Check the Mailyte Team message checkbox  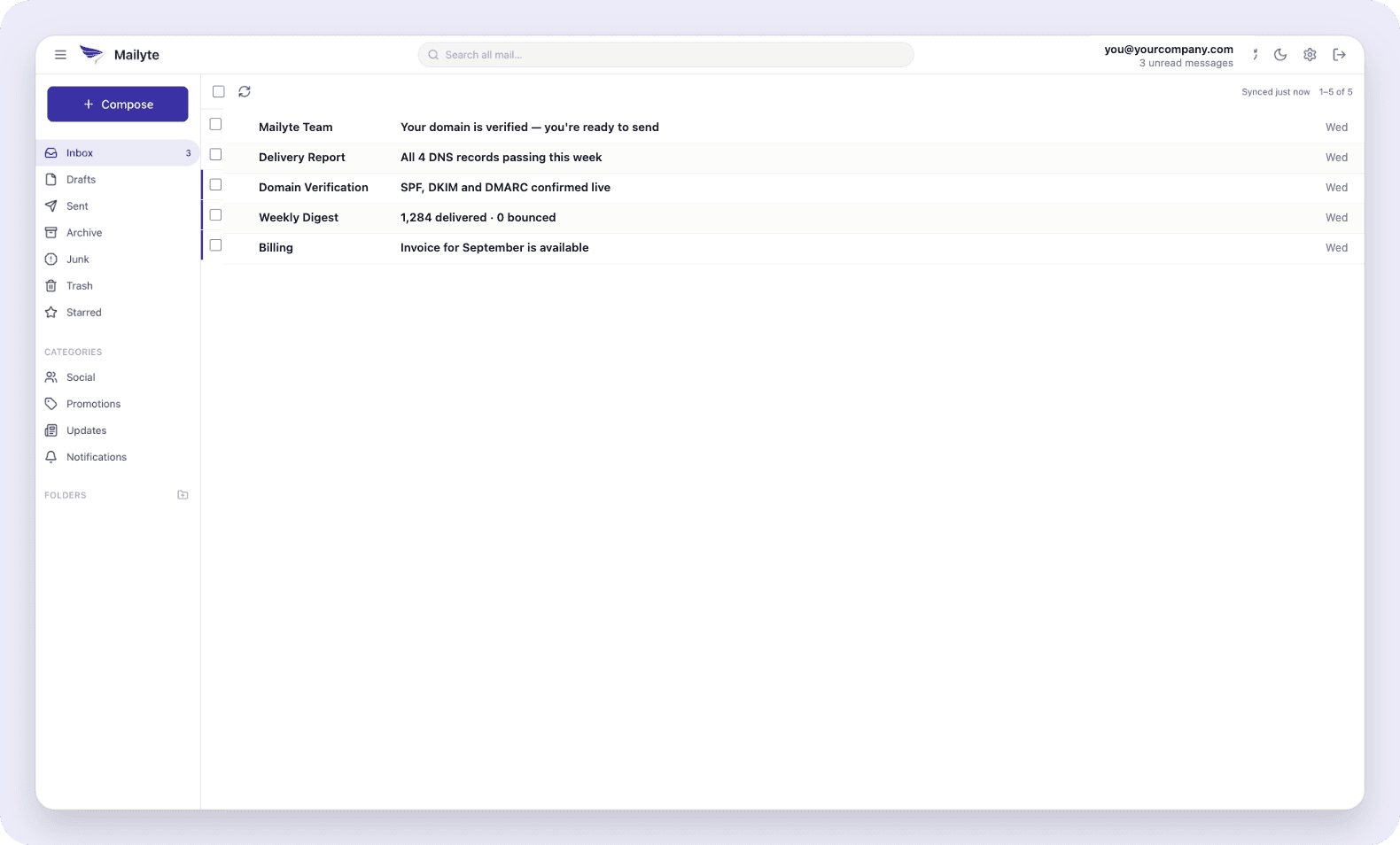tap(215, 124)
